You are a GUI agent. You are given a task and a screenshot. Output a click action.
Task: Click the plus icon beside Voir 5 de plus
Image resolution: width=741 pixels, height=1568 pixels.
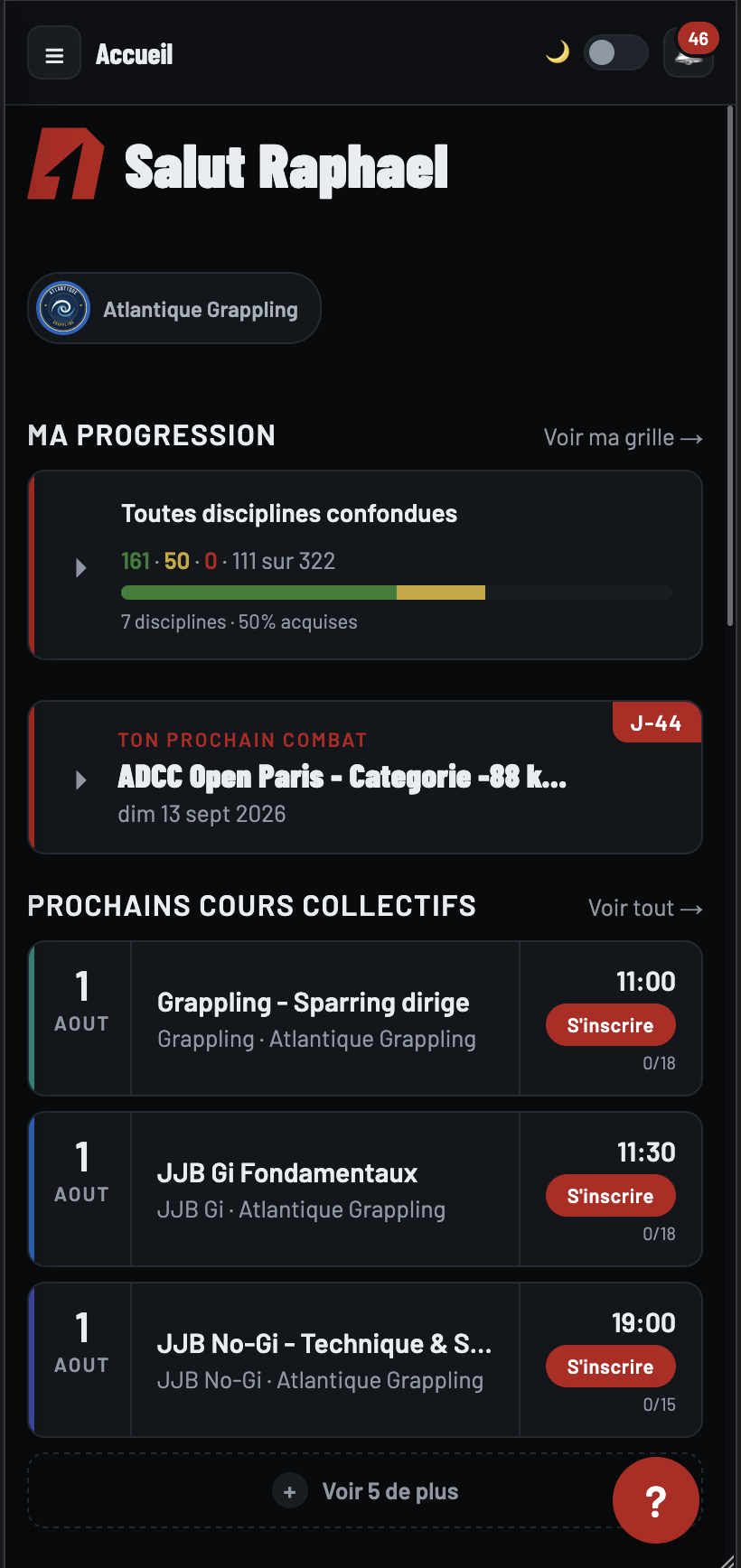(290, 1492)
